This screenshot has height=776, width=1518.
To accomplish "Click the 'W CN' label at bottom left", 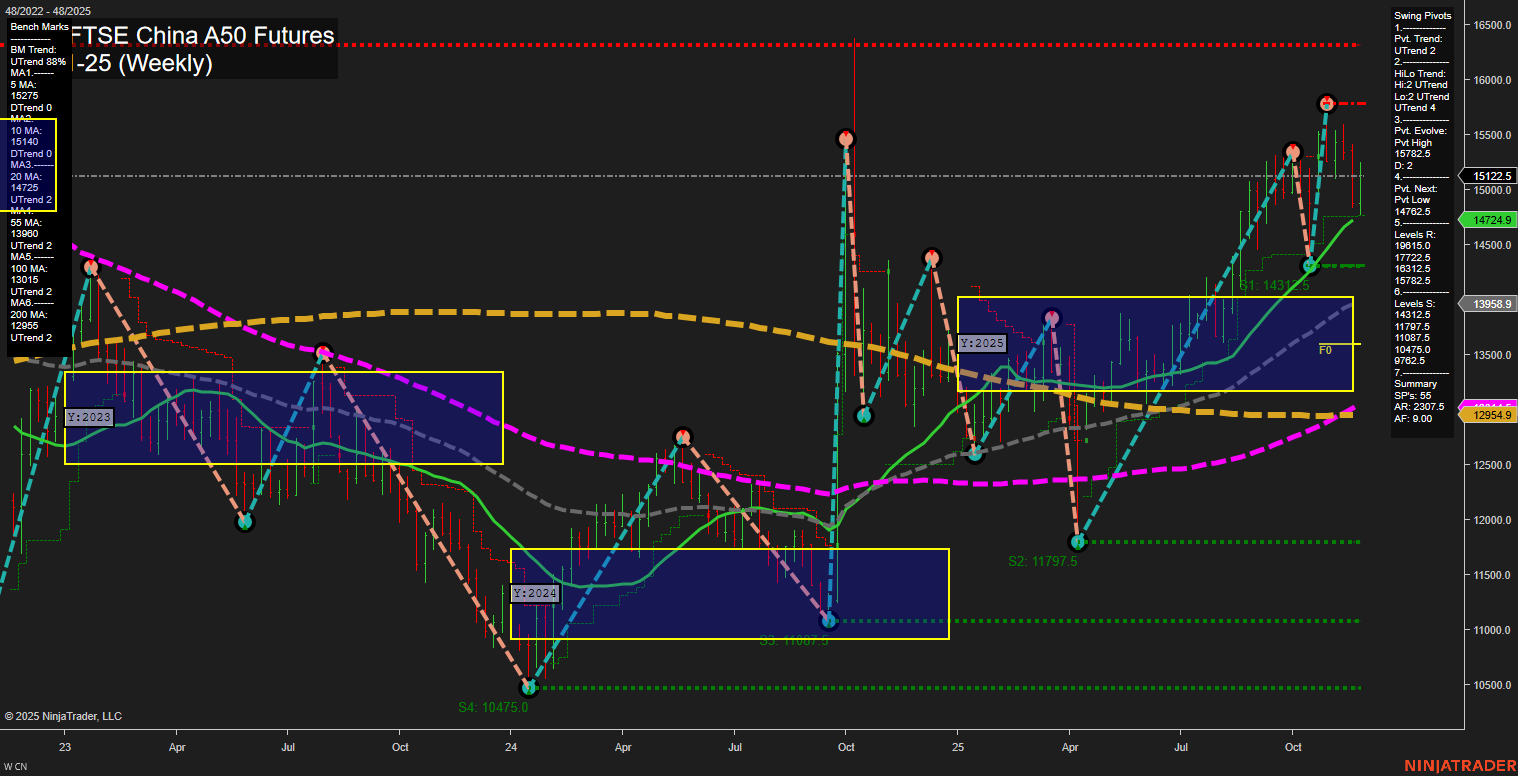I will point(16,766).
